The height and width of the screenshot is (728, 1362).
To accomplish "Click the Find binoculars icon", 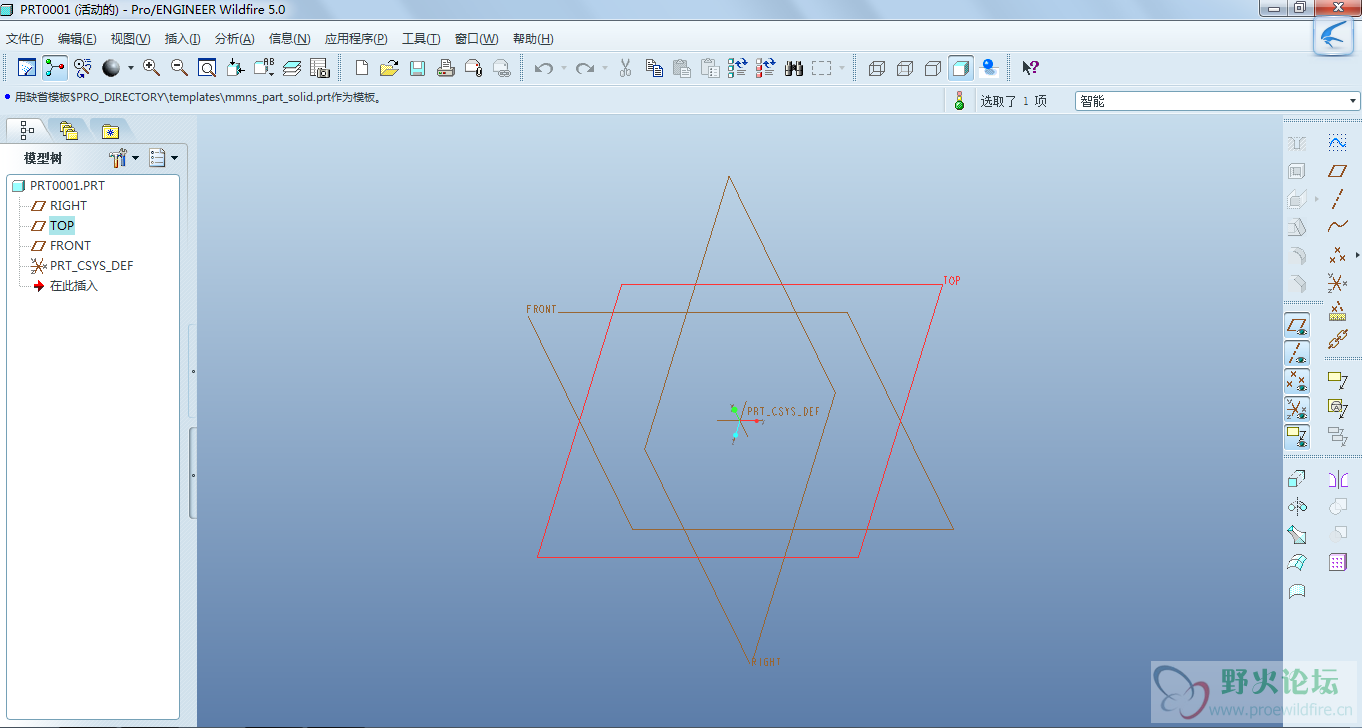I will point(795,68).
